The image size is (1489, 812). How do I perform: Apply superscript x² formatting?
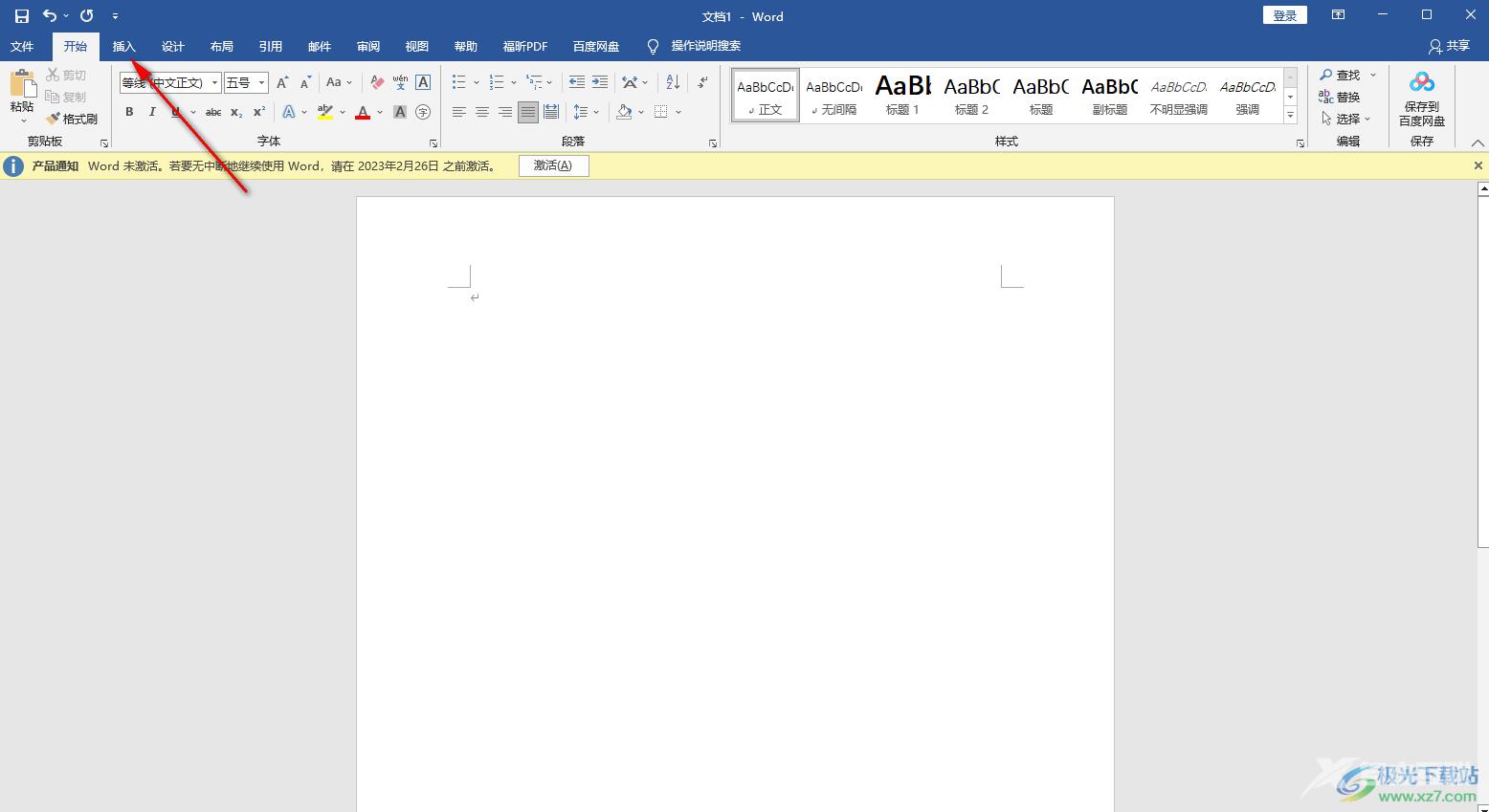(259, 112)
